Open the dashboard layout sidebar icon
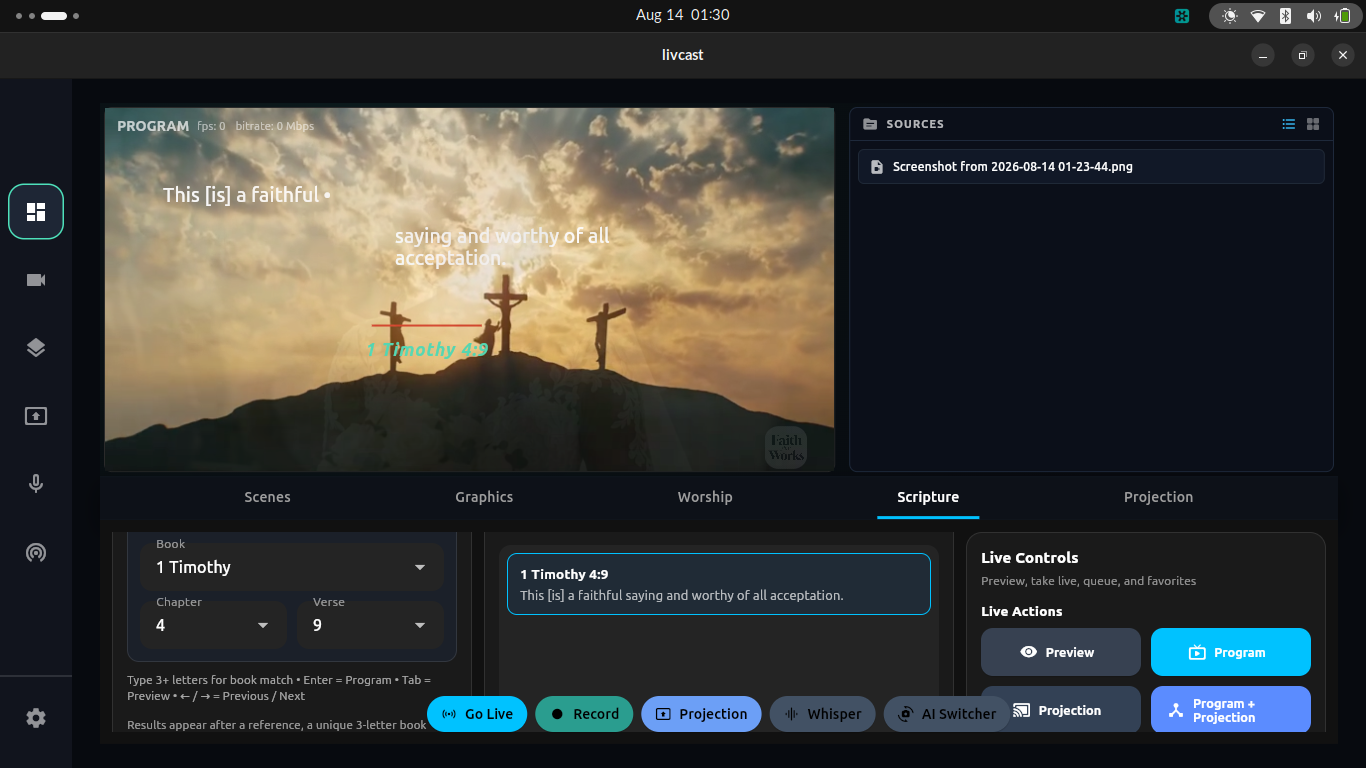Screen dimensions: 1366x768 tap(36, 212)
